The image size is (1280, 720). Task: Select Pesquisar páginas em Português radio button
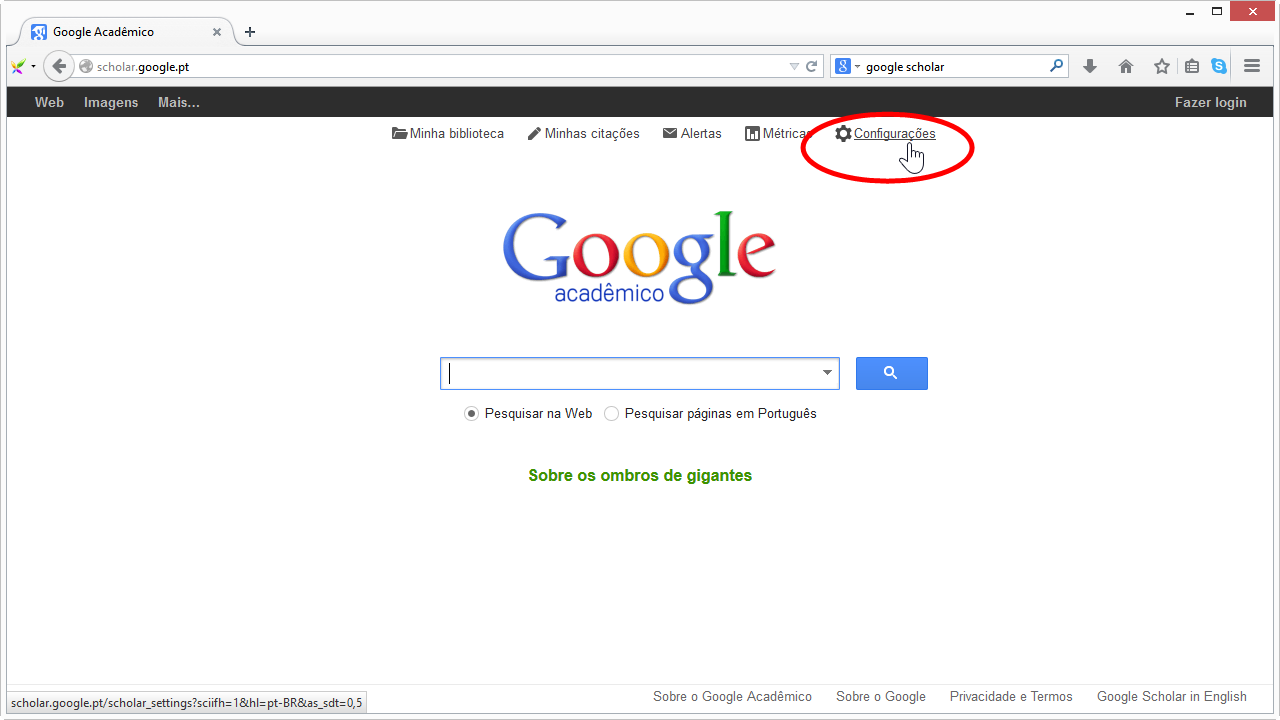[611, 414]
